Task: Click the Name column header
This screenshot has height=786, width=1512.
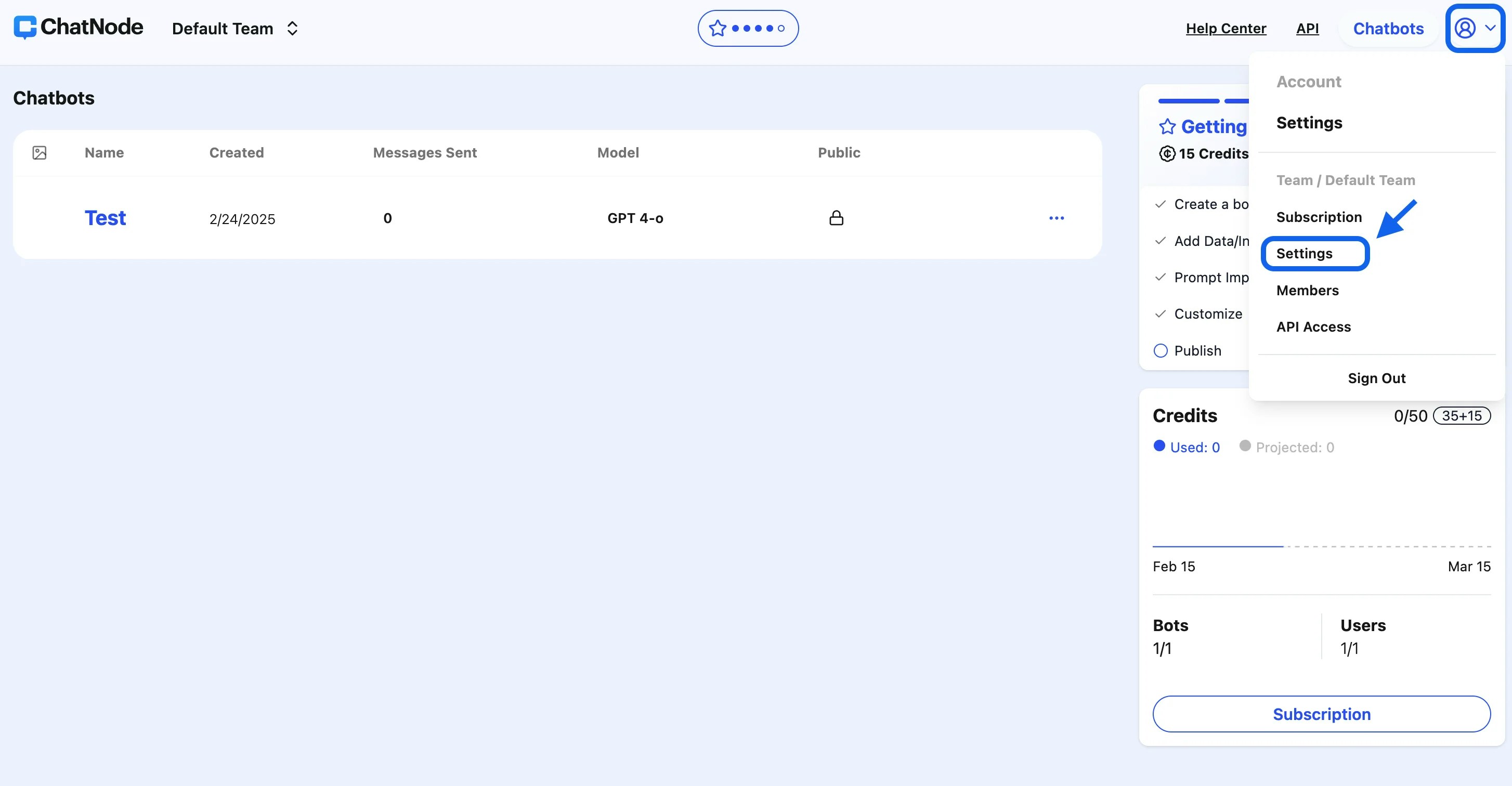Action: click(x=104, y=153)
